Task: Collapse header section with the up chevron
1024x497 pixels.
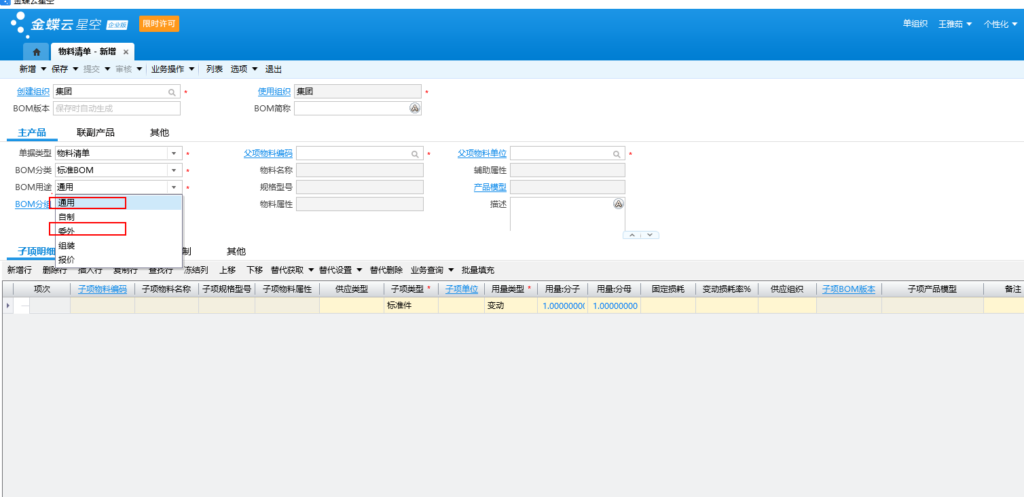Action: tap(632, 234)
